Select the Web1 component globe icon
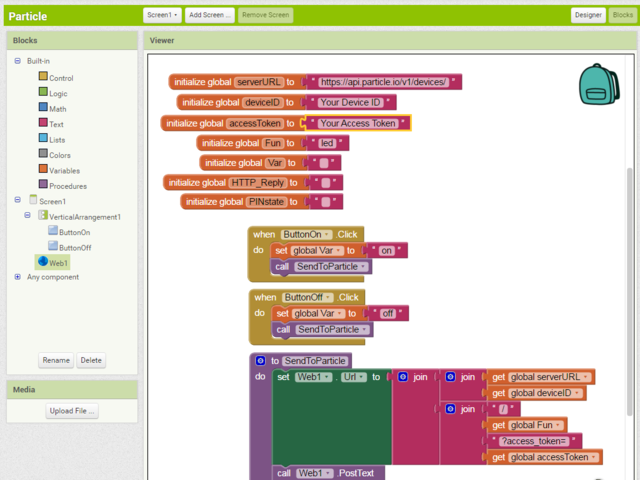 coord(42,261)
